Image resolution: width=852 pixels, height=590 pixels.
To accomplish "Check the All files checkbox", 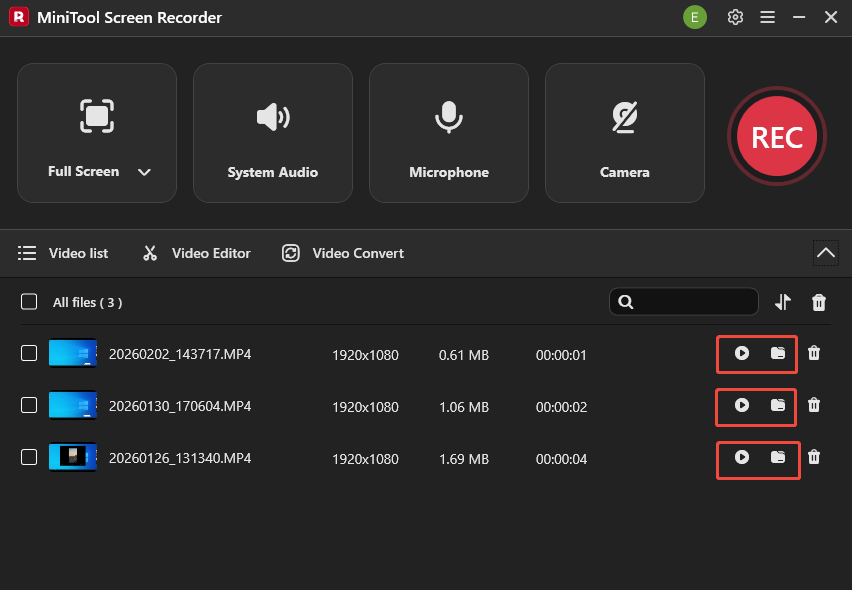I will 29,301.
